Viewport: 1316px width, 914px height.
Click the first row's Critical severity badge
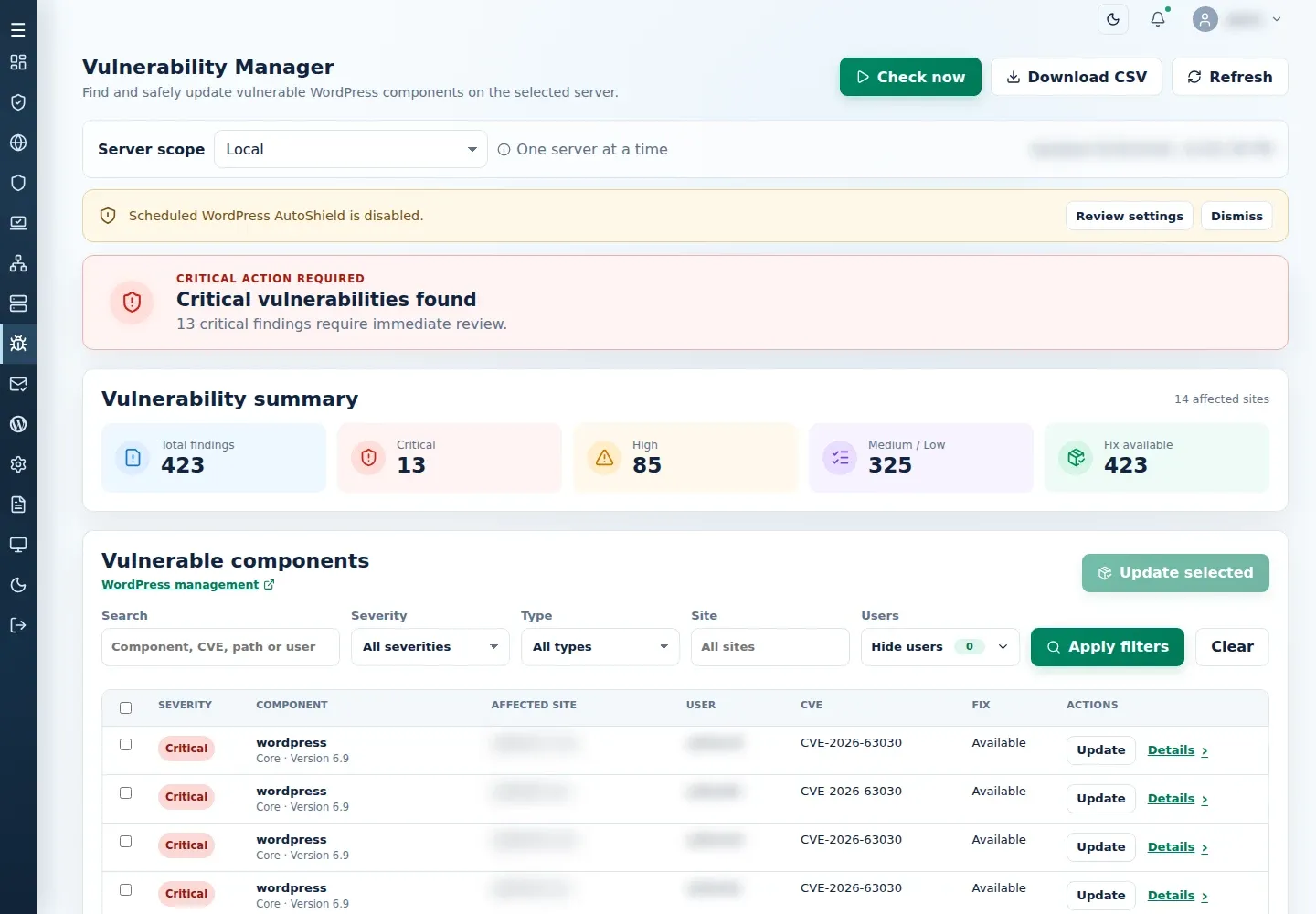coord(186,749)
